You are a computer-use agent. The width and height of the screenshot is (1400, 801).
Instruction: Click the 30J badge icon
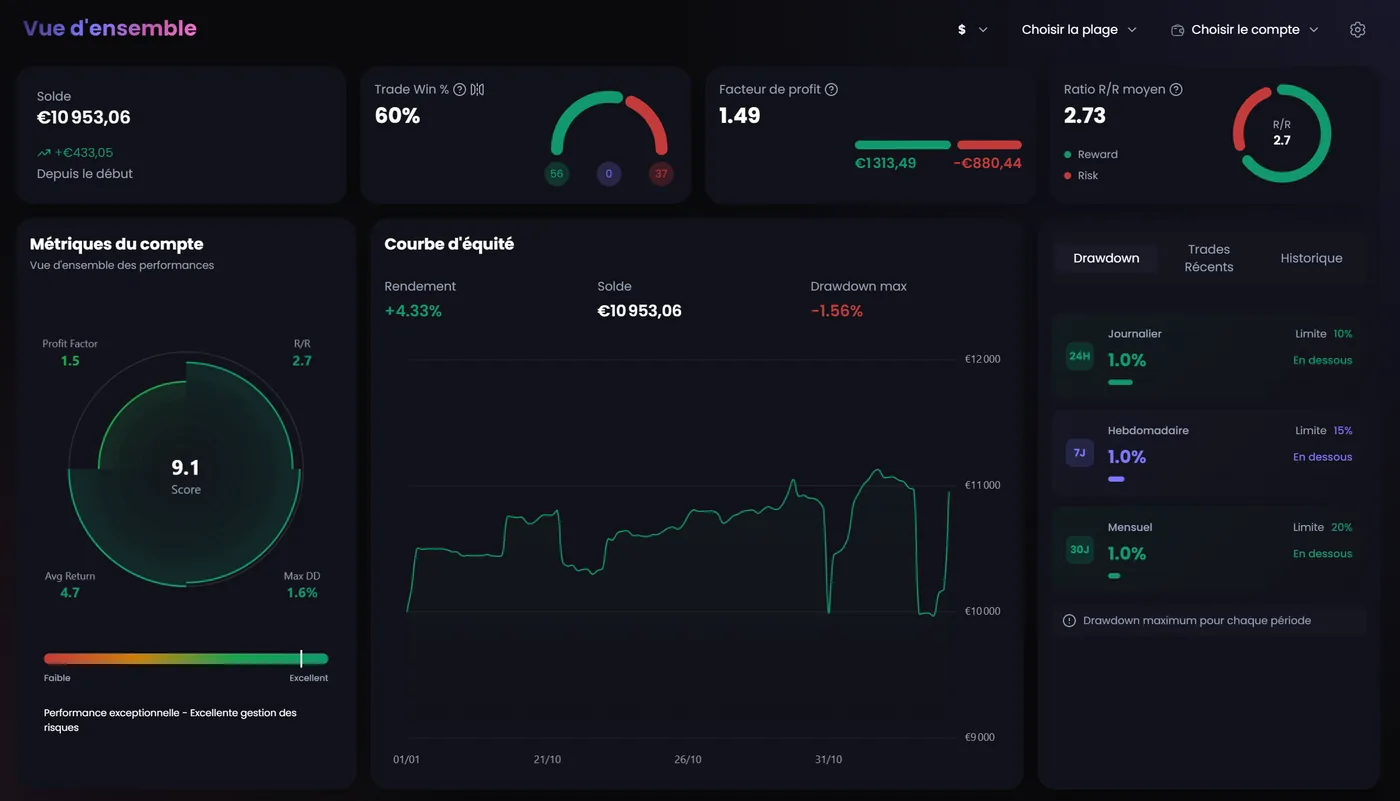pyautogui.click(x=1080, y=550)
